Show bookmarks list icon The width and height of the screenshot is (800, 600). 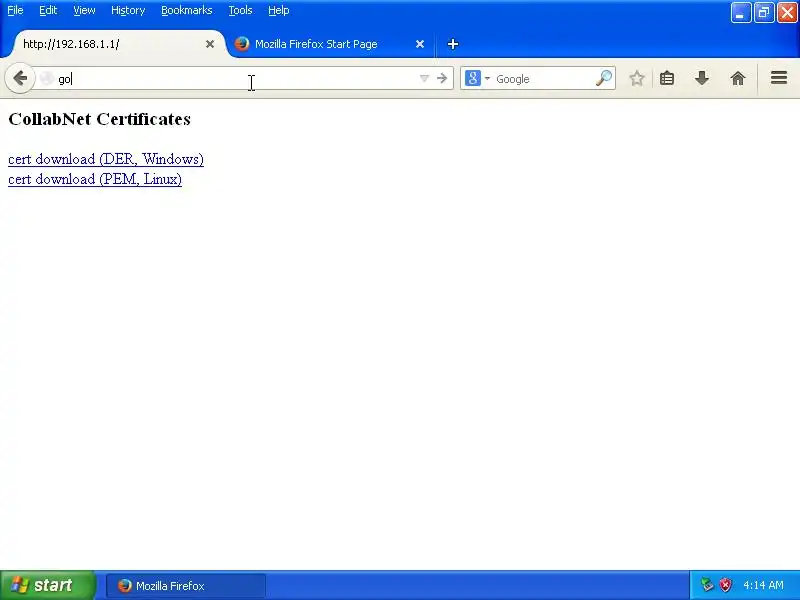(667, 78)
